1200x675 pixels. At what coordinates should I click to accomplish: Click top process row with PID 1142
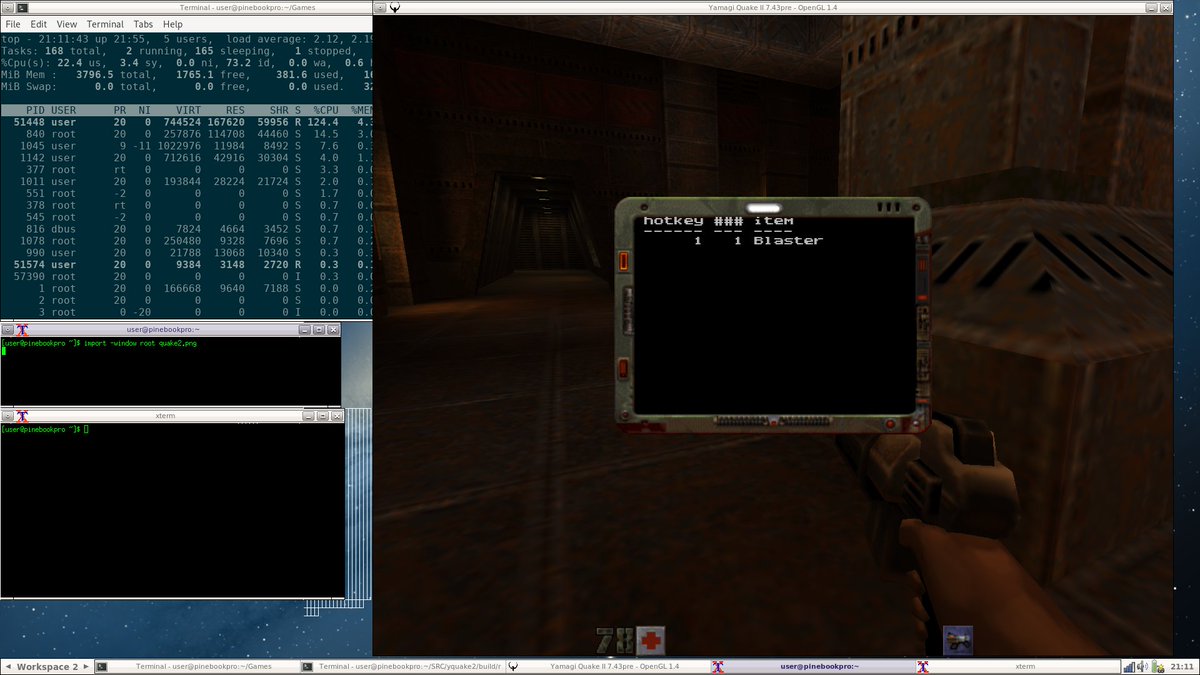tap(186, 158)
